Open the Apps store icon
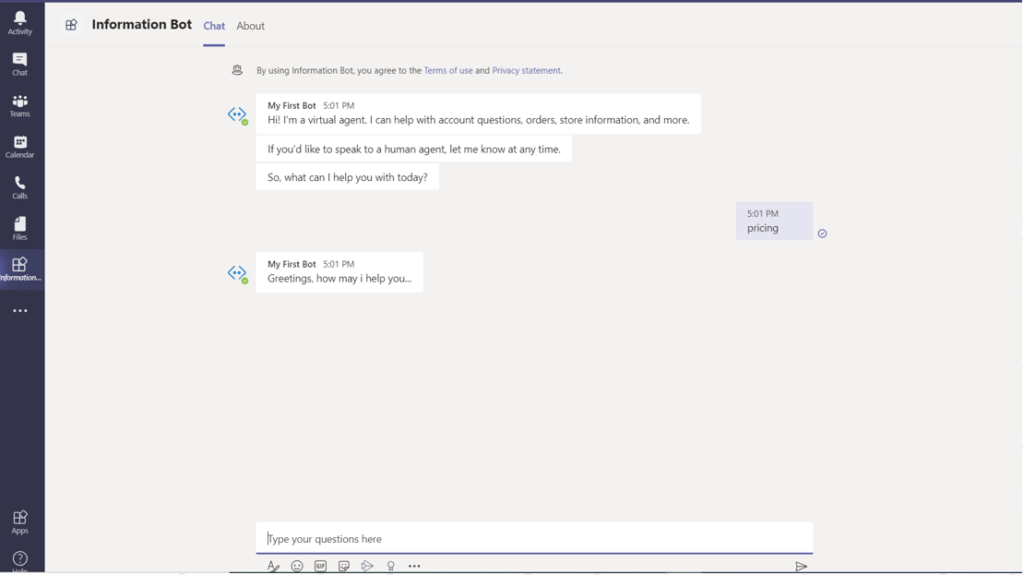This screenshot has width=1024, height=575. [x=20, y=521]
